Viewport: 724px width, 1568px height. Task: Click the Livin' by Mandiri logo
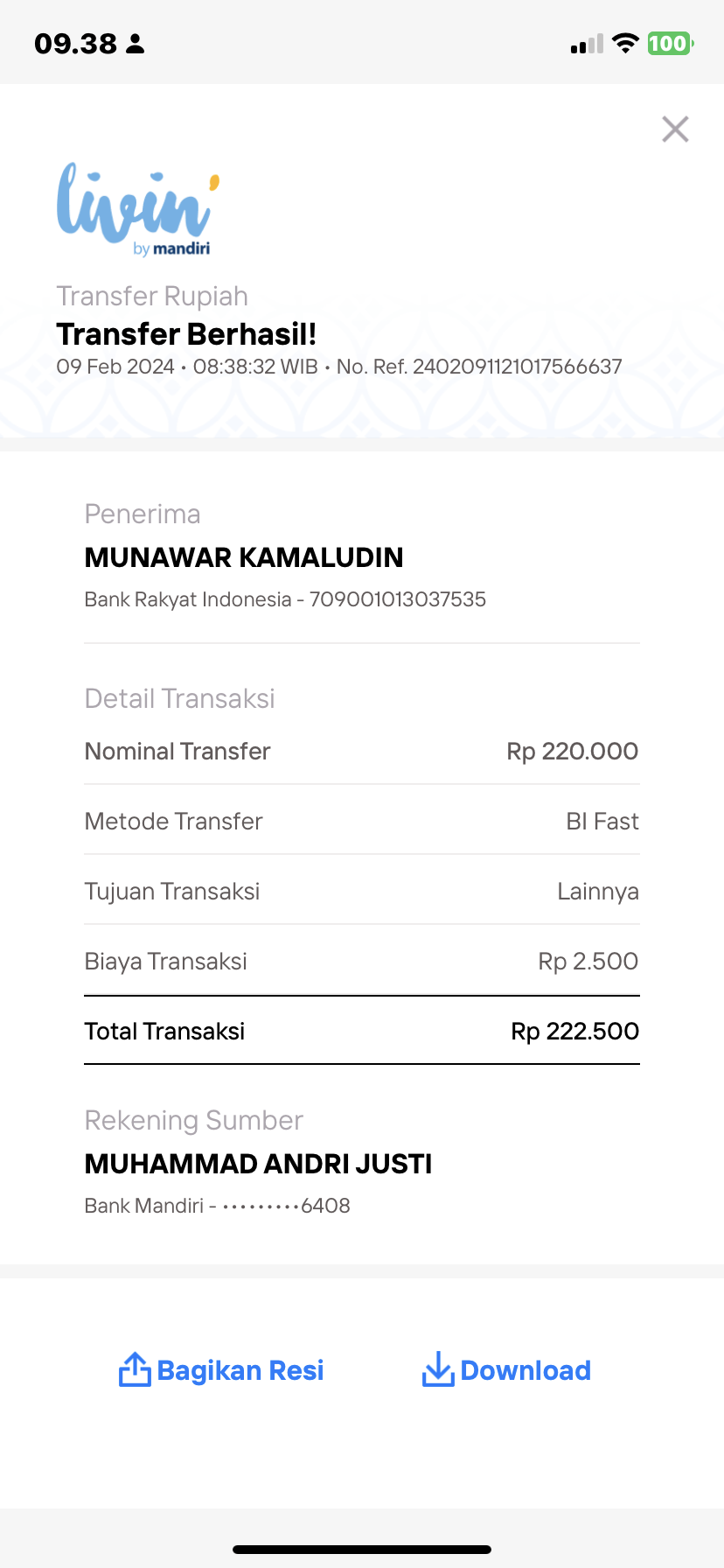click(138, 209)
